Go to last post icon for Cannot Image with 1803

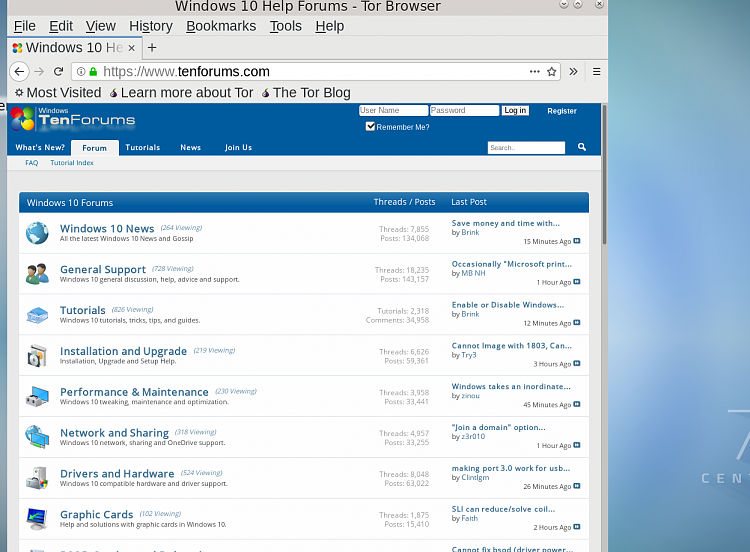577,364
